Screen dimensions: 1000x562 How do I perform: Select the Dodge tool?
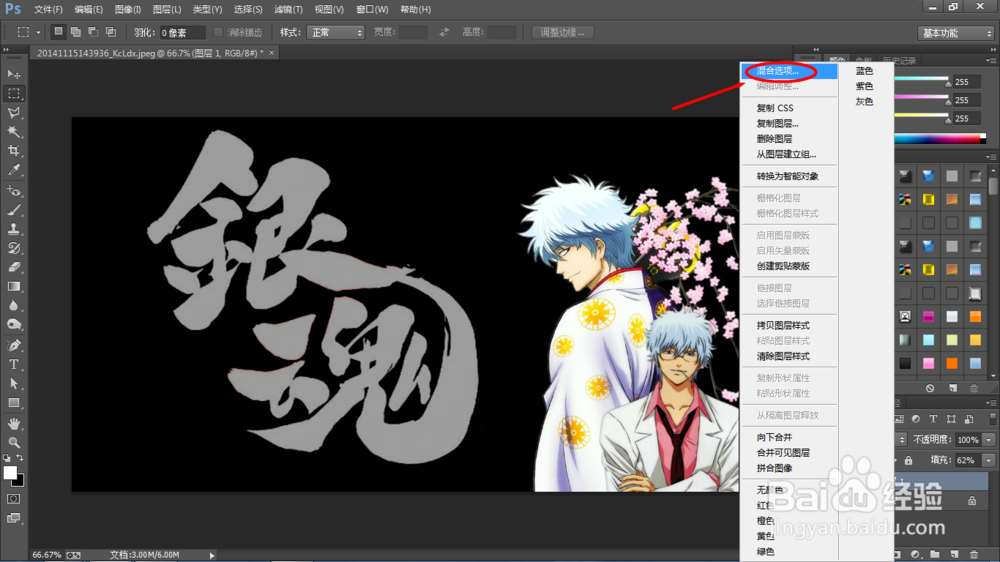(x=13, y=325)
